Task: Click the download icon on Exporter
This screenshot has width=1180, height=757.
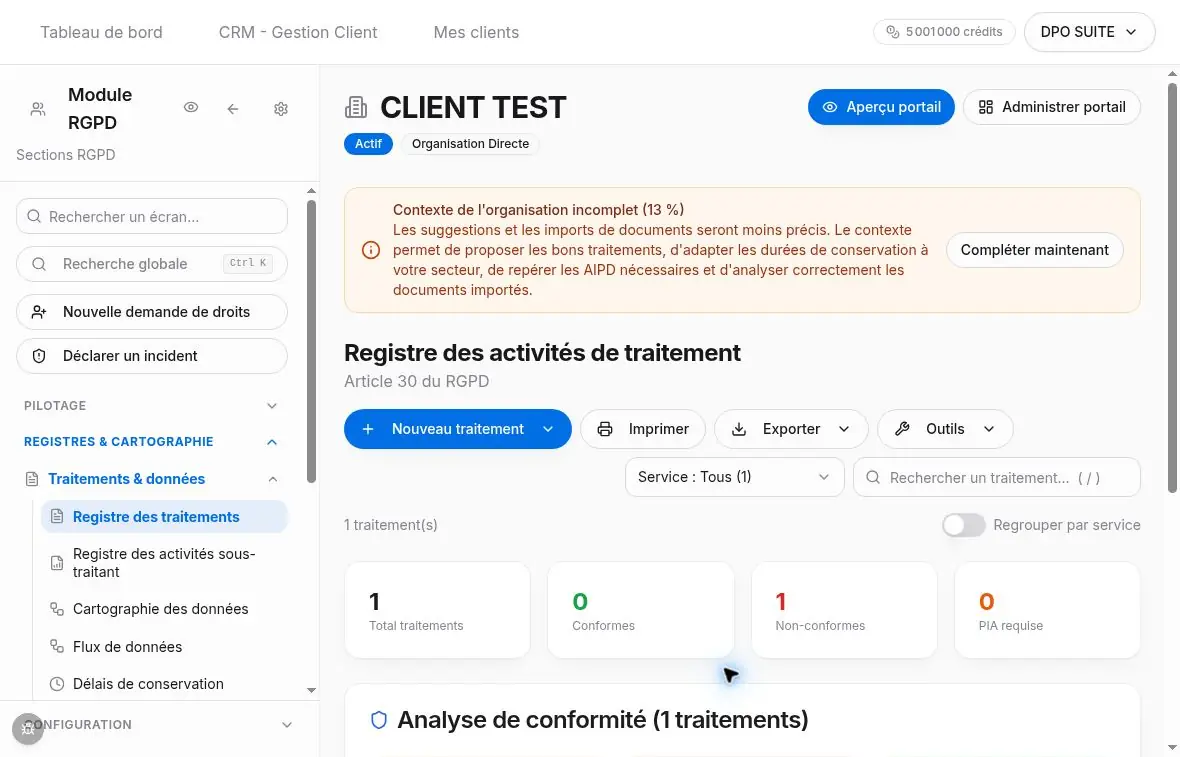Action: coord(739,429)
